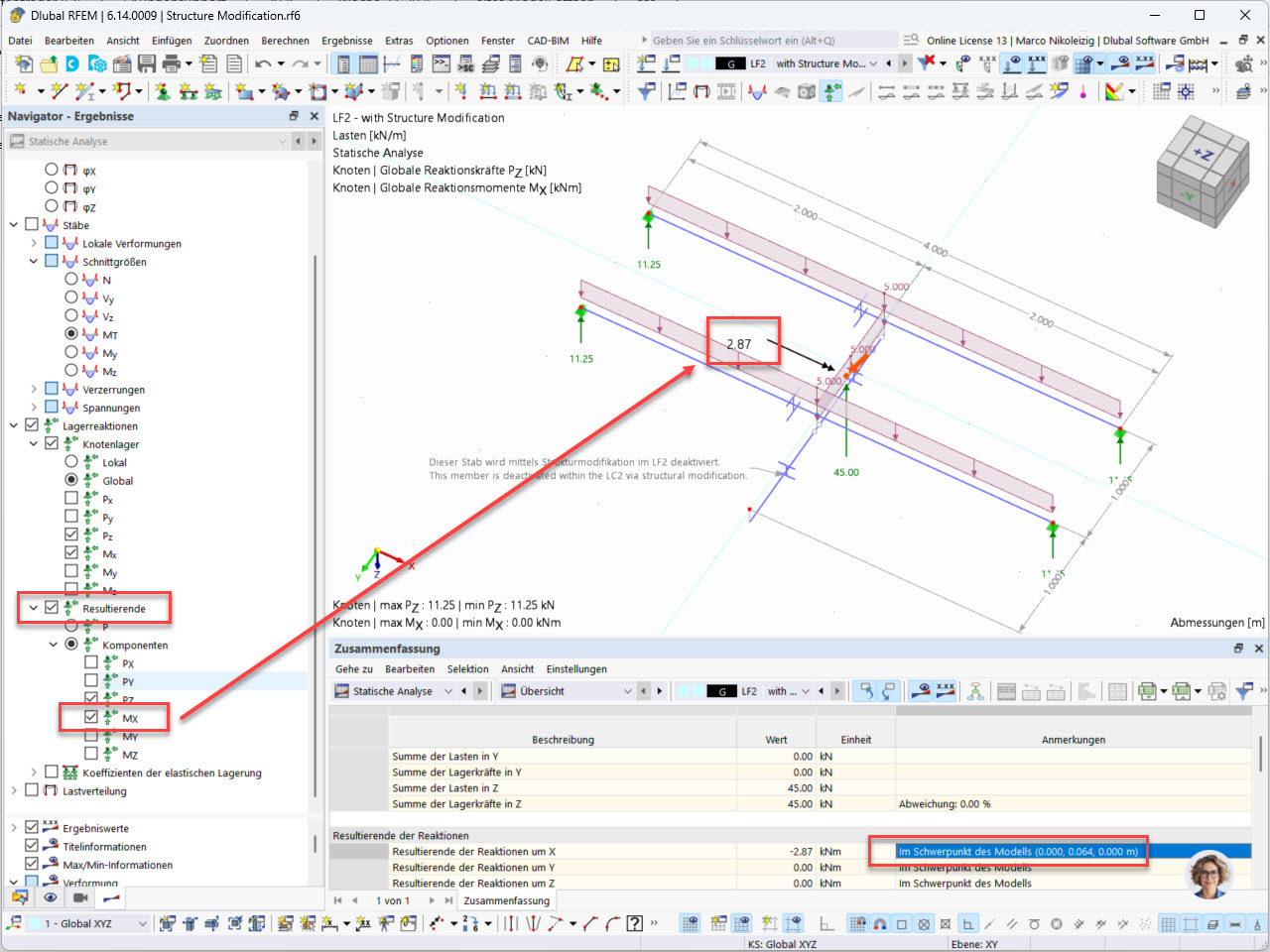
Task: Show member deformation diagram icon
Action: [758, 91]
